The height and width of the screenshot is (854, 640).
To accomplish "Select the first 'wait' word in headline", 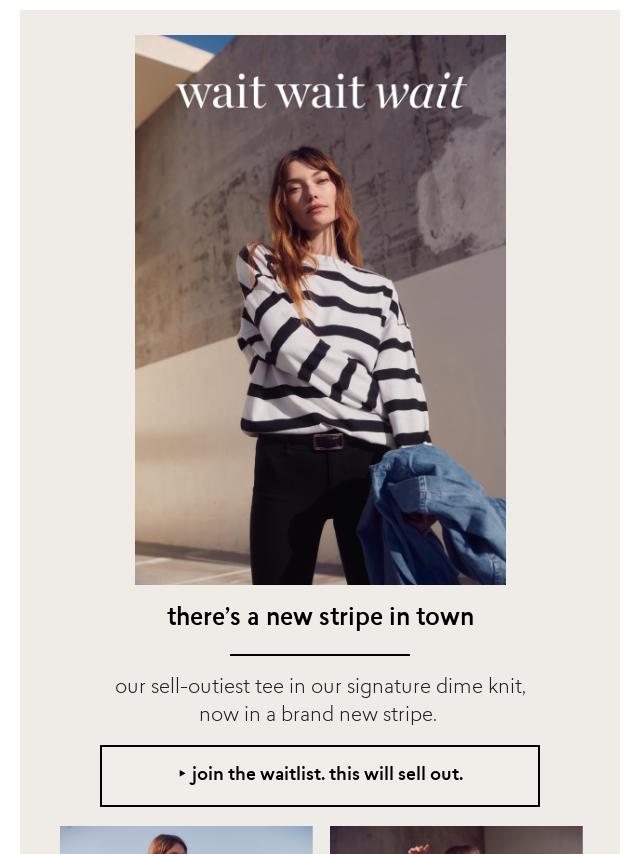I will tap(221, 92).
